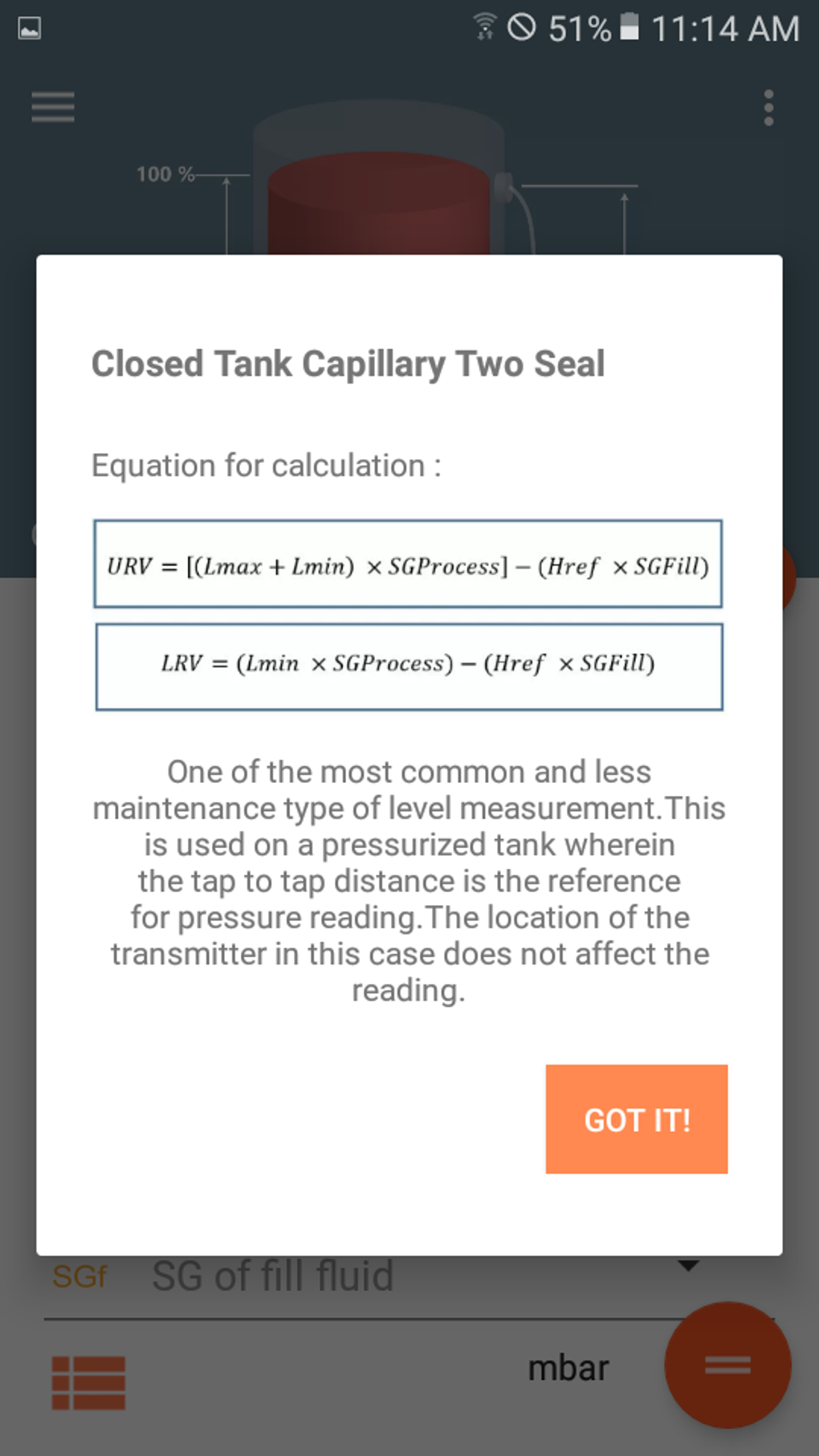Open the hamburger navigation menu
This screenshot has height=1456, width=819.
point(53,107)
